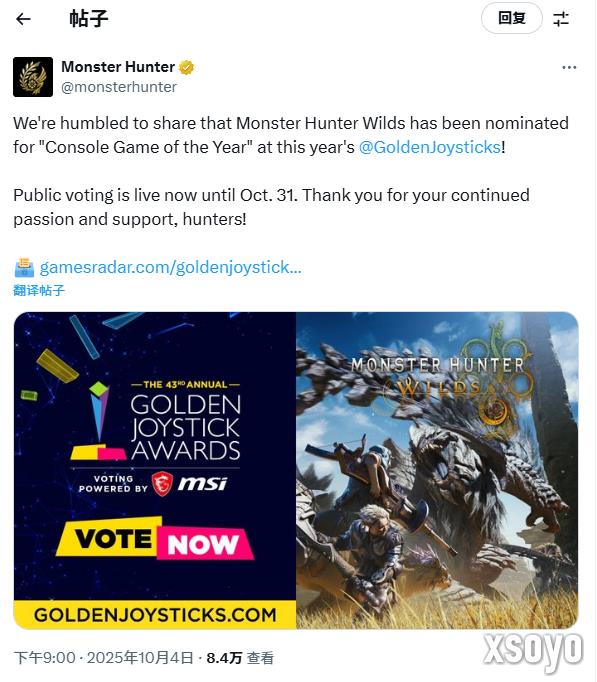Open the Monster Hunter Wilds artwork
The width and height of the screenshot is (597, 682).
click(x=437, y=471)
